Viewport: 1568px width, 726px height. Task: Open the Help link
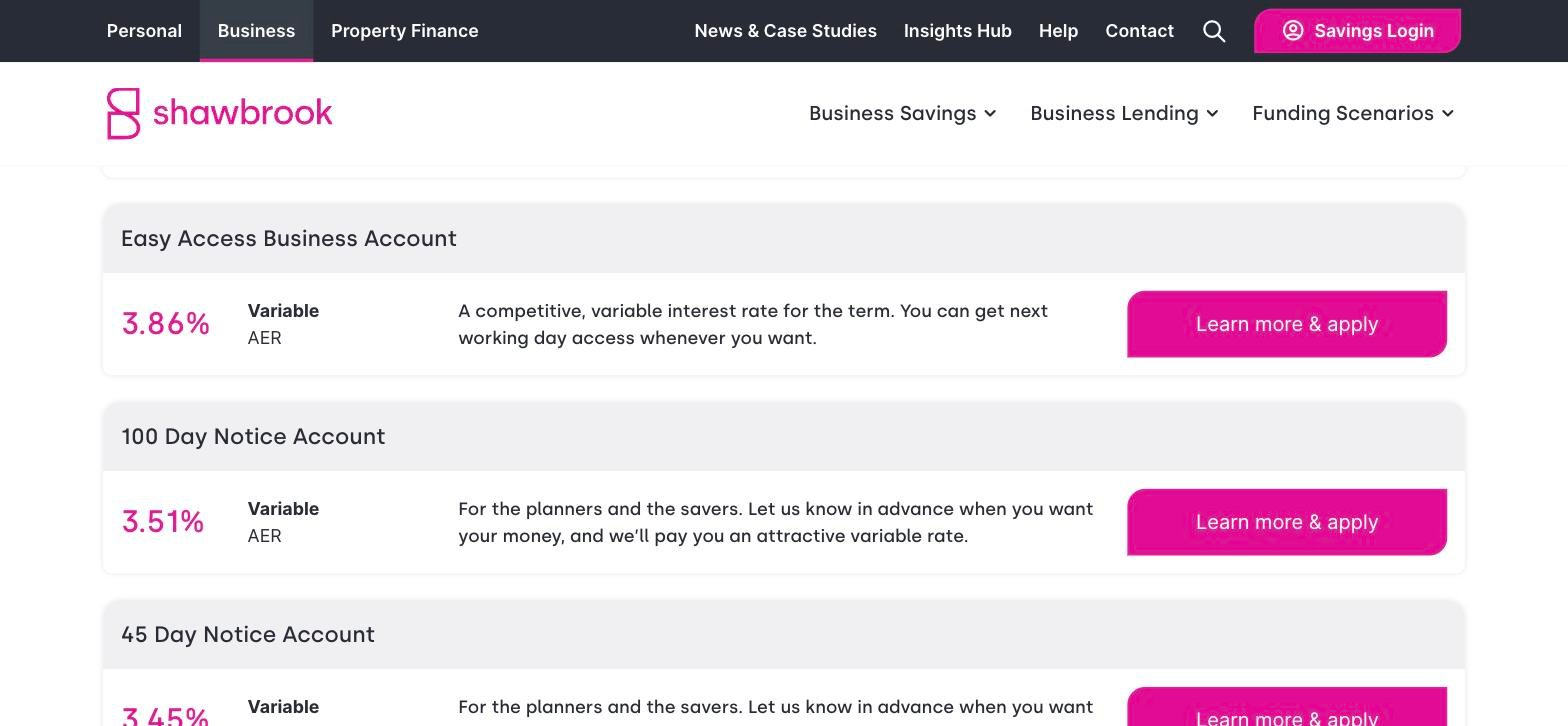click(1058, 31)
